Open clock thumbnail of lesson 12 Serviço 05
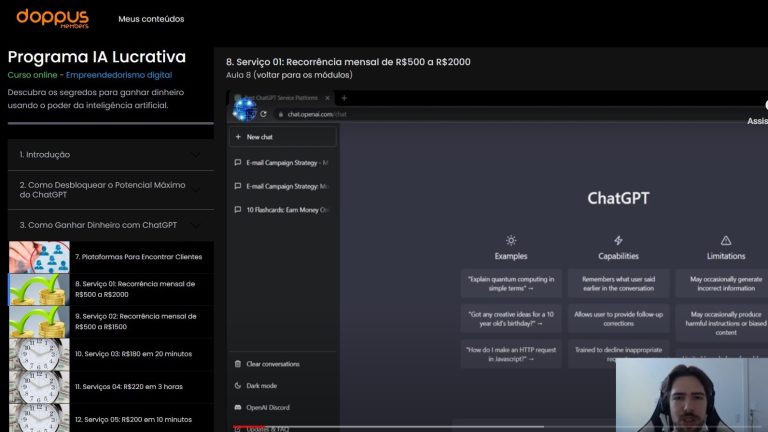Viewport: 768px width, 432px height. click(39, 418)
